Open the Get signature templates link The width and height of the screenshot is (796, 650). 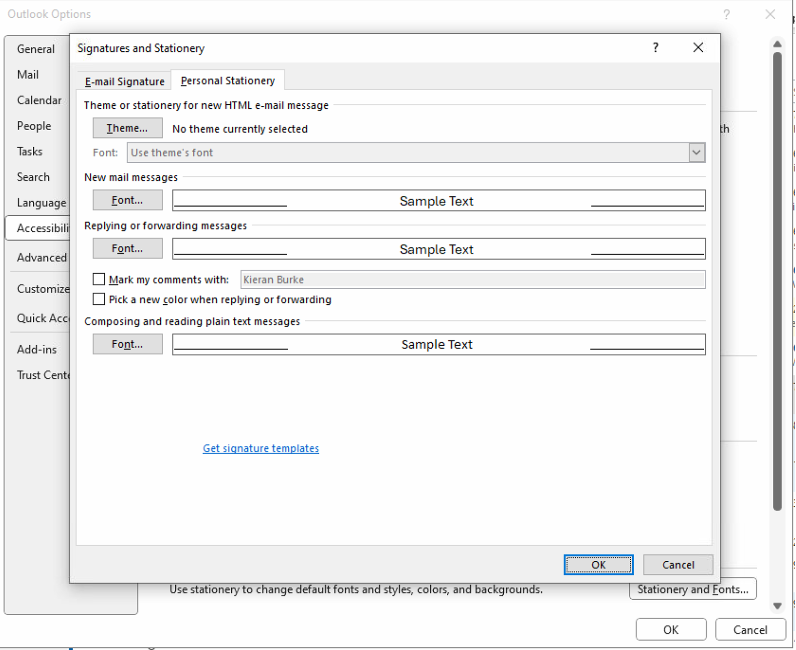click(x=261, y=448)
